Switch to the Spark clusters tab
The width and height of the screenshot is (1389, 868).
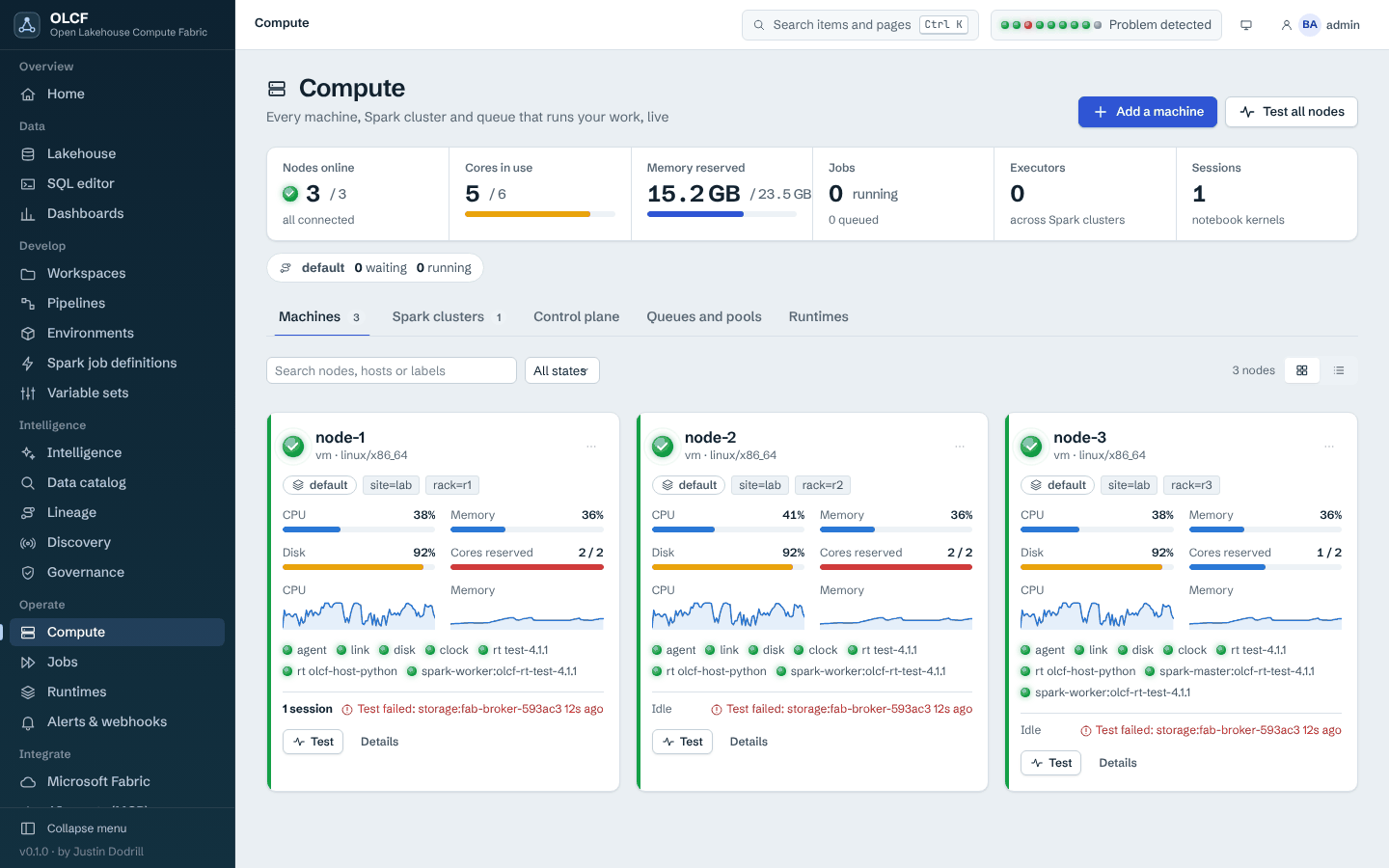point(448,316)
